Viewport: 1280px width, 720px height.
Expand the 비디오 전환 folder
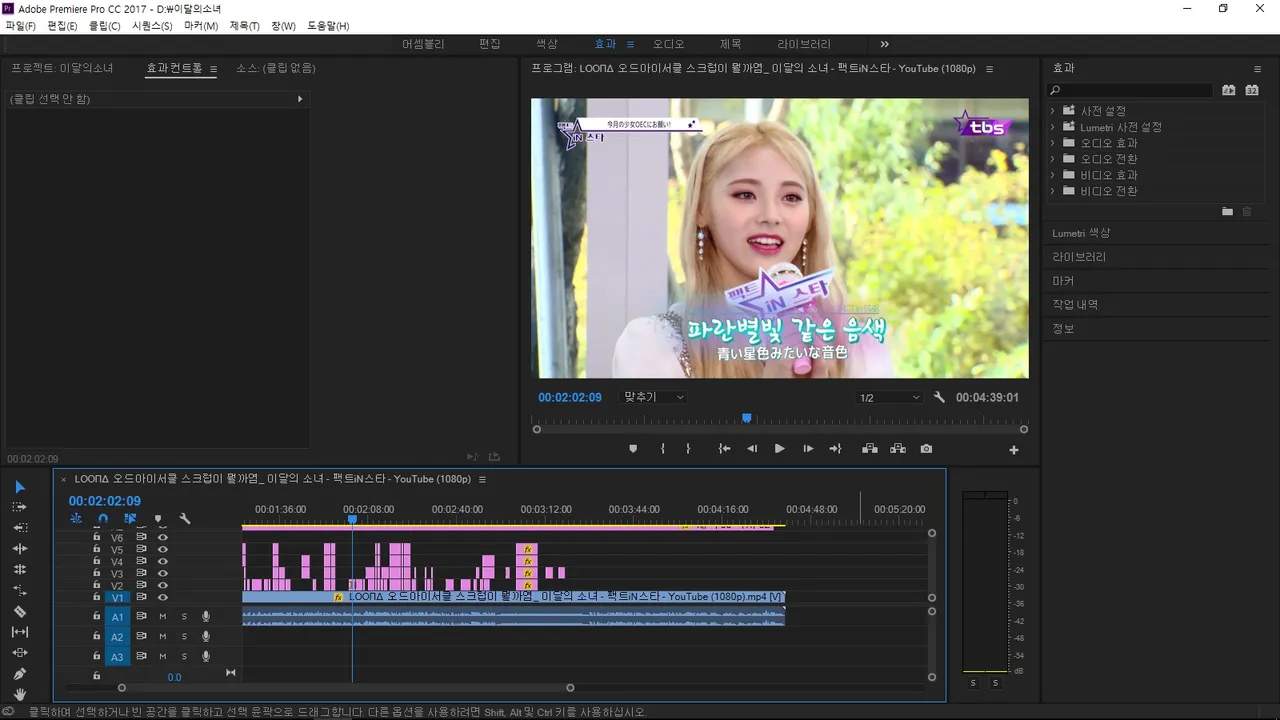click(x=1053, y=191)
